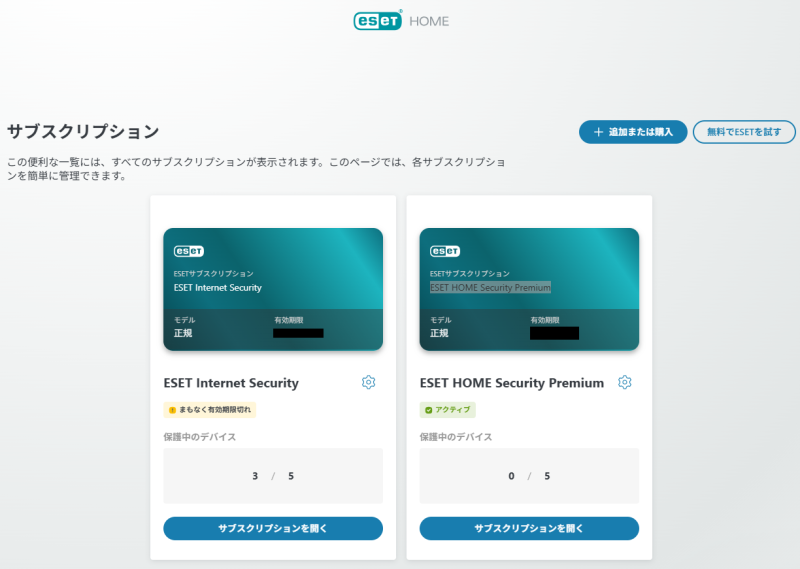Click the ESET Internet Security title below card

pyautogui.click(x=231, y=383)
